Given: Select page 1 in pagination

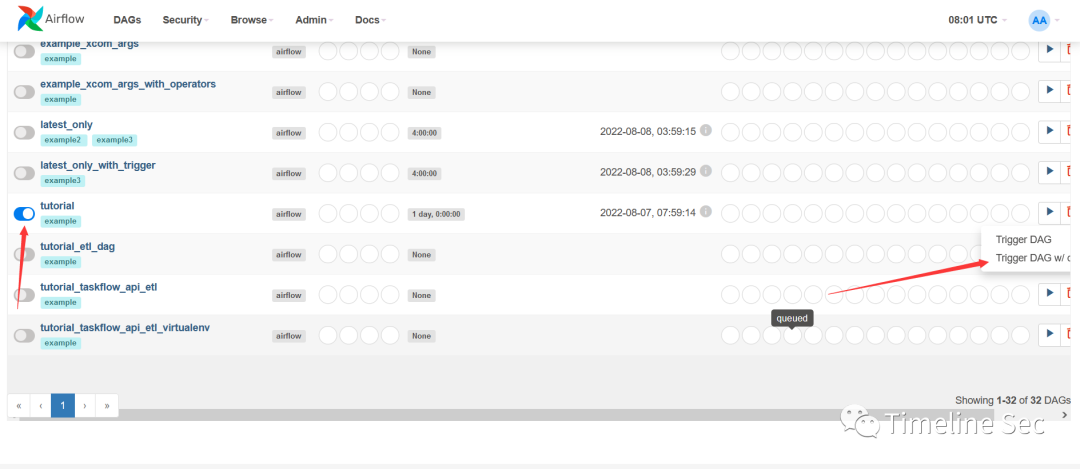Looking at the screenshot, I should pos(63,406).
